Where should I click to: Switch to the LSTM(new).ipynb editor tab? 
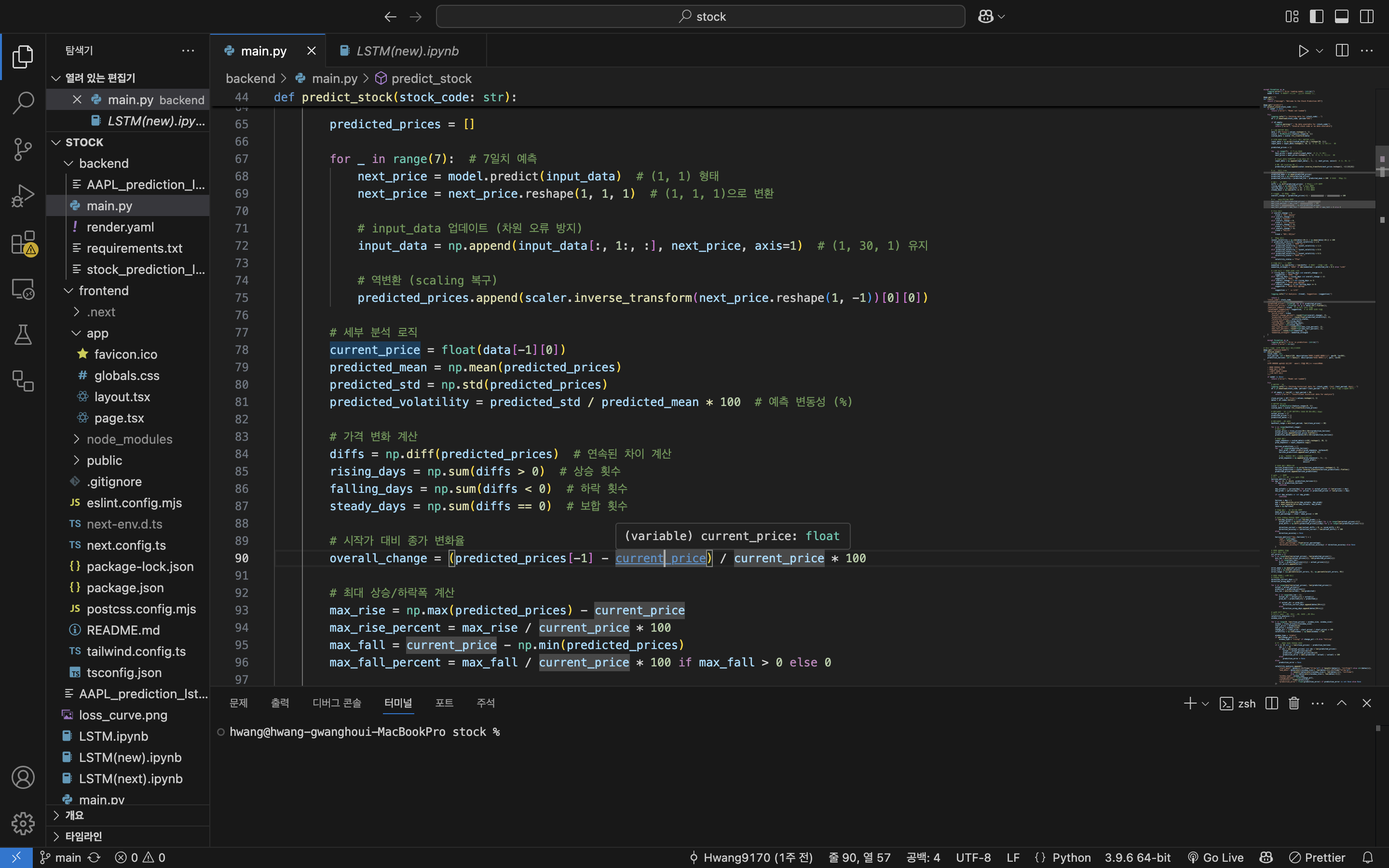(407, 51)
